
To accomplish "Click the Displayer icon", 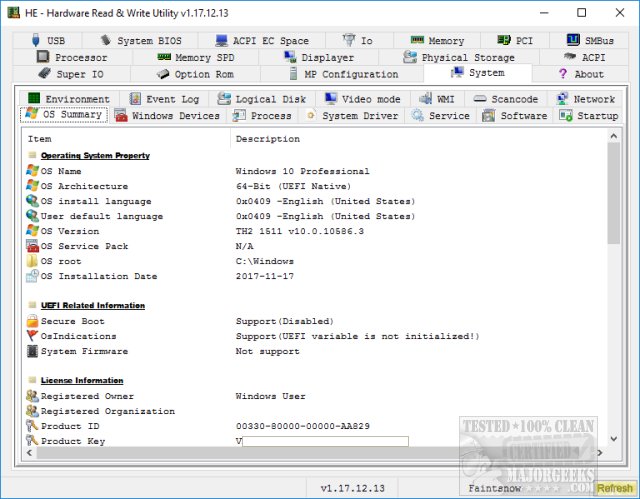I will (x=290, y=57).
